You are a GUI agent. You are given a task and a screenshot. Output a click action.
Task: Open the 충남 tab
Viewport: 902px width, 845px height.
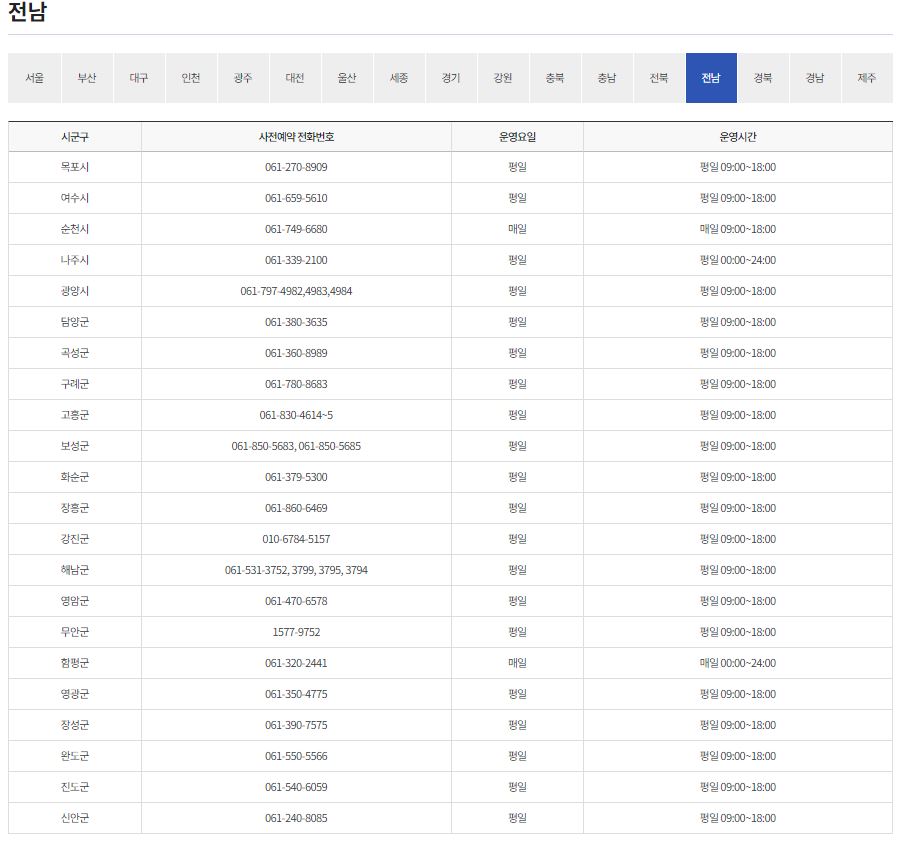click(607, 78)
